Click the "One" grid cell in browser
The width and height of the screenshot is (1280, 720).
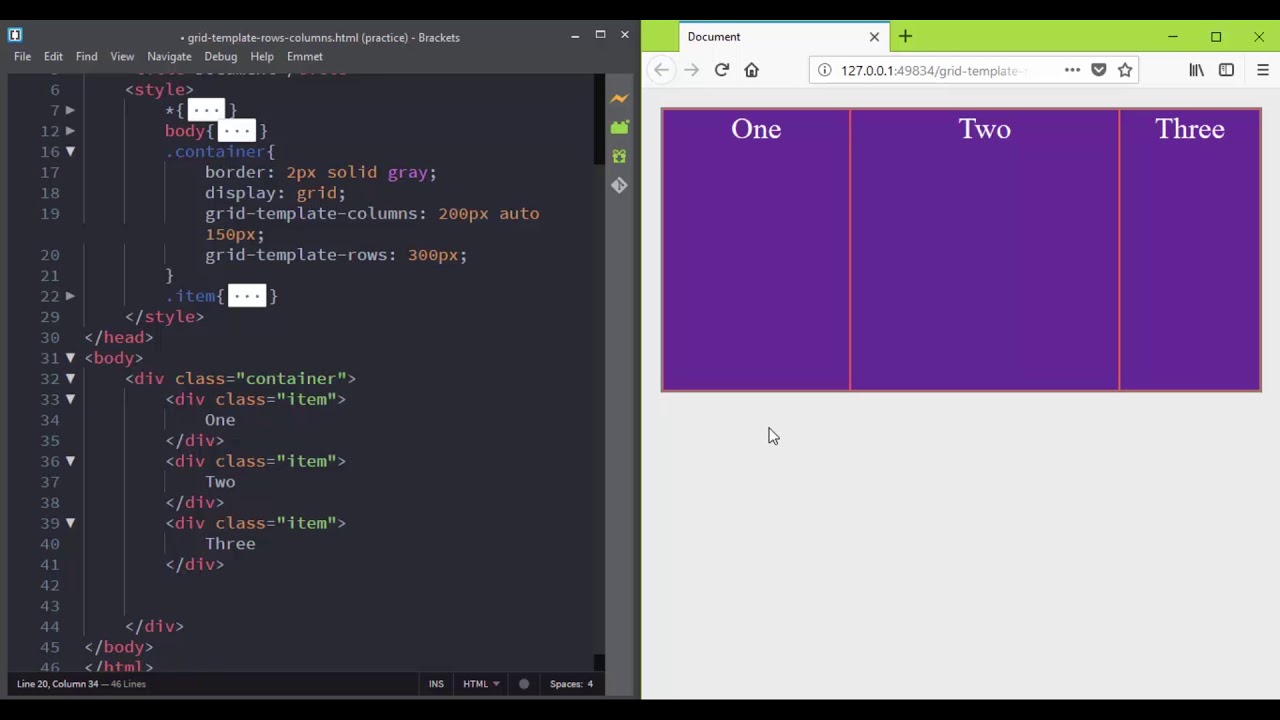[756, 249]
